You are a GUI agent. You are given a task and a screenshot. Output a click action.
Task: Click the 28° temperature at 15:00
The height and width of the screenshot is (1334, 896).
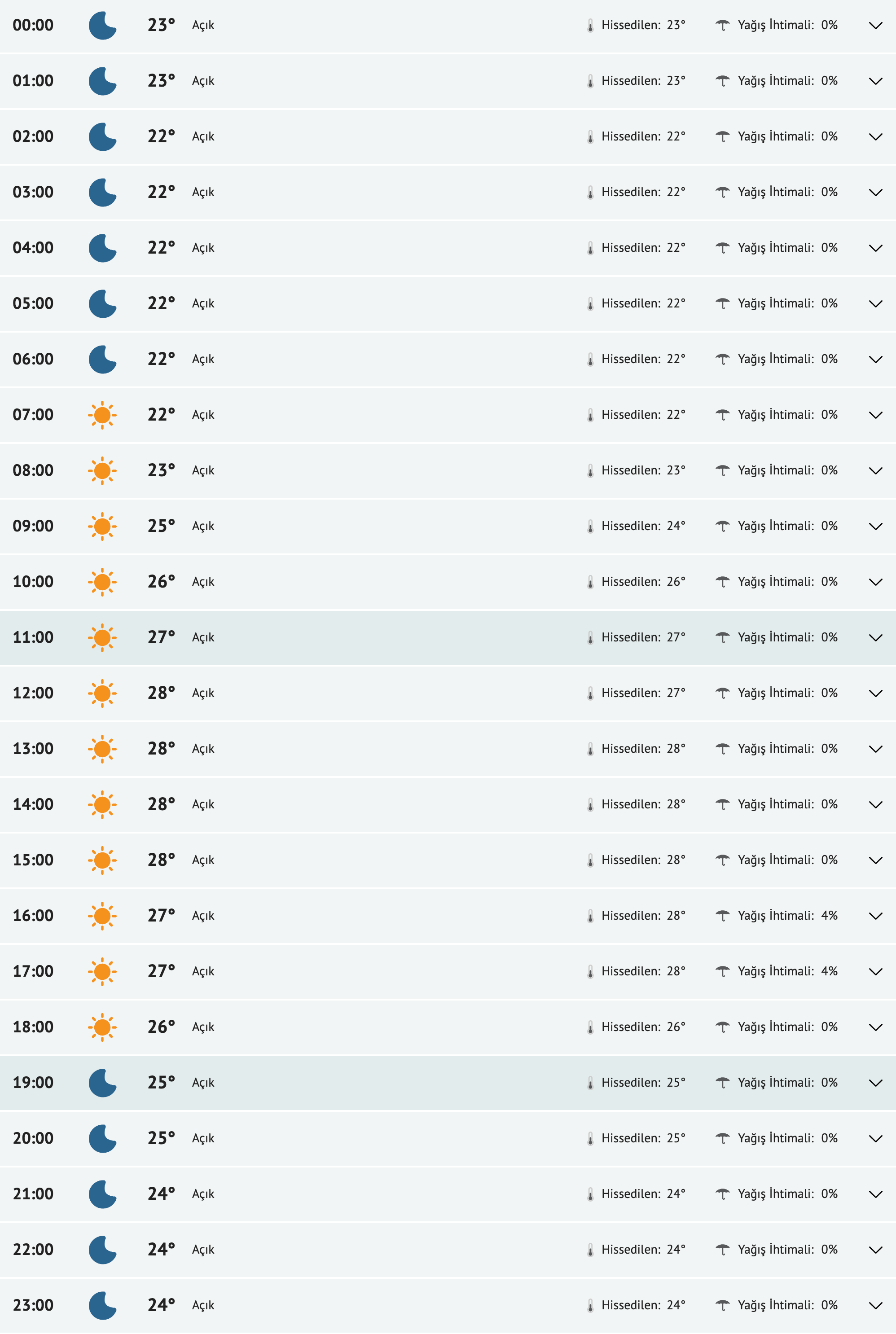click(x=161, y=860)
